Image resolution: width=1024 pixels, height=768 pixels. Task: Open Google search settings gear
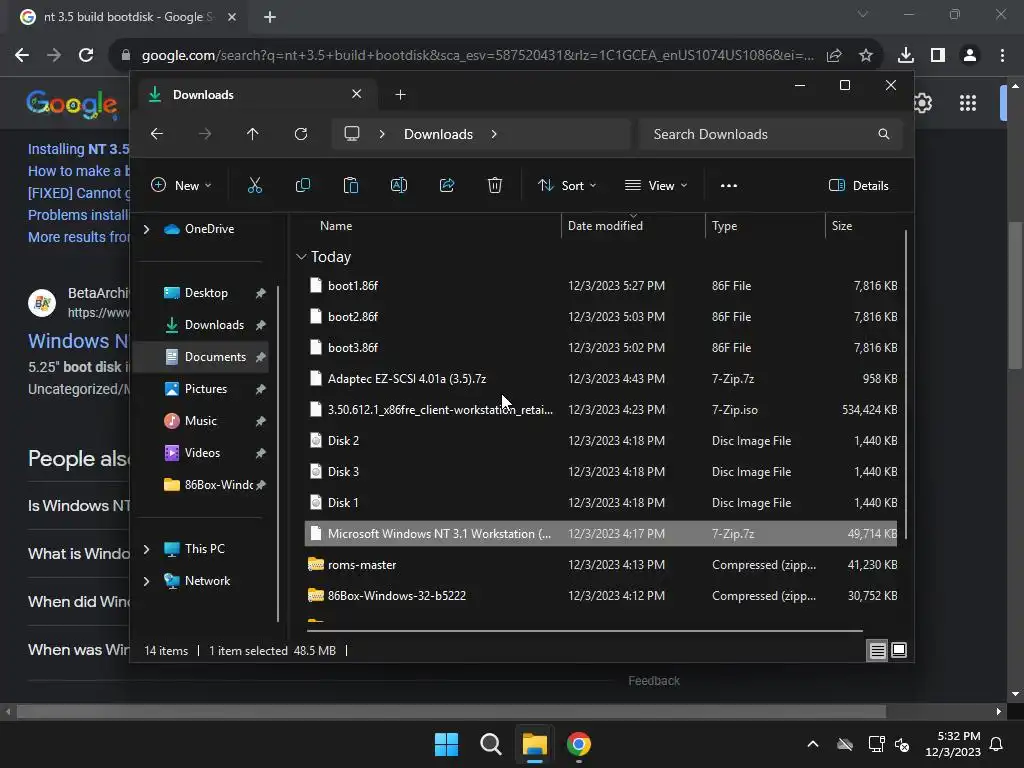[923, 103]
